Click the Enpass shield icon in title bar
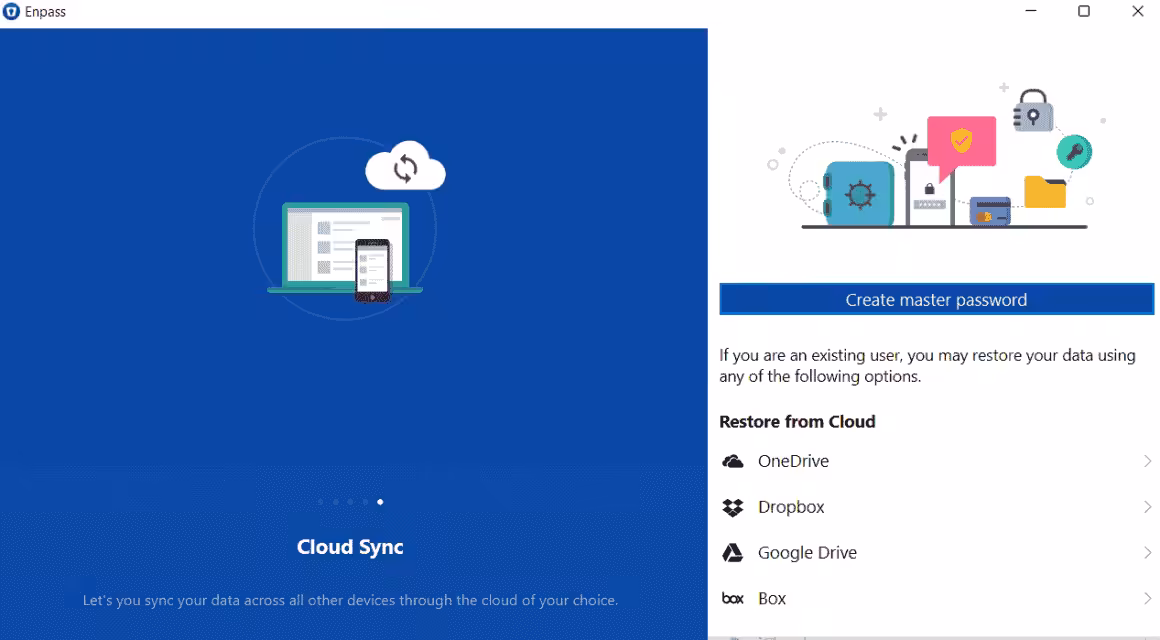 [x=12, y=12]
